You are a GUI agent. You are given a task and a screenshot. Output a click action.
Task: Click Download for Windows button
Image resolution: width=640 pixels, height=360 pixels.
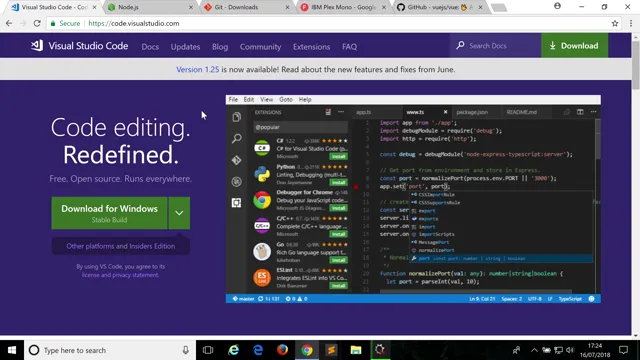click(109, 213)
